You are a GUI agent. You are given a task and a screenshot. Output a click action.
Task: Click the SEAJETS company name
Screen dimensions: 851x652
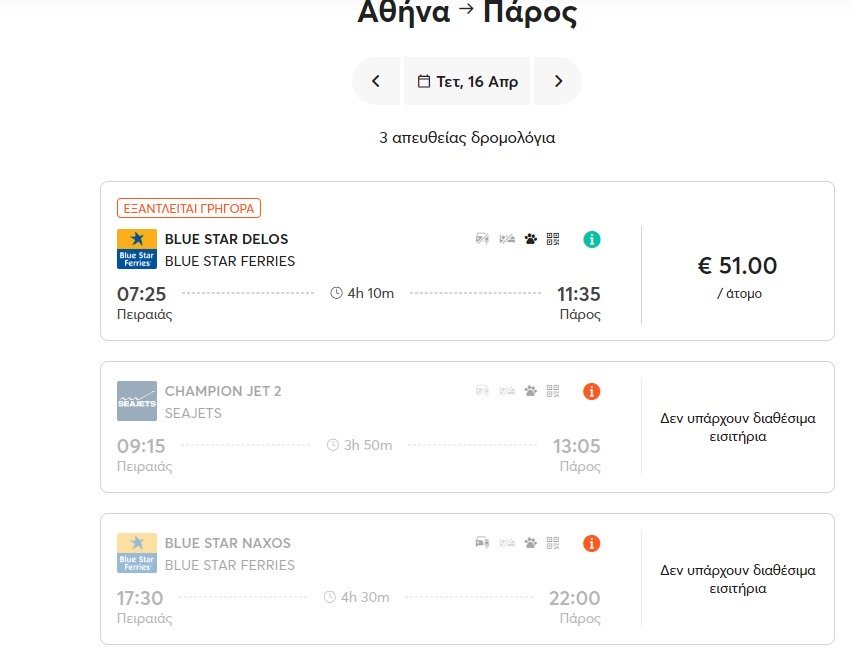[x=193, y=413]
